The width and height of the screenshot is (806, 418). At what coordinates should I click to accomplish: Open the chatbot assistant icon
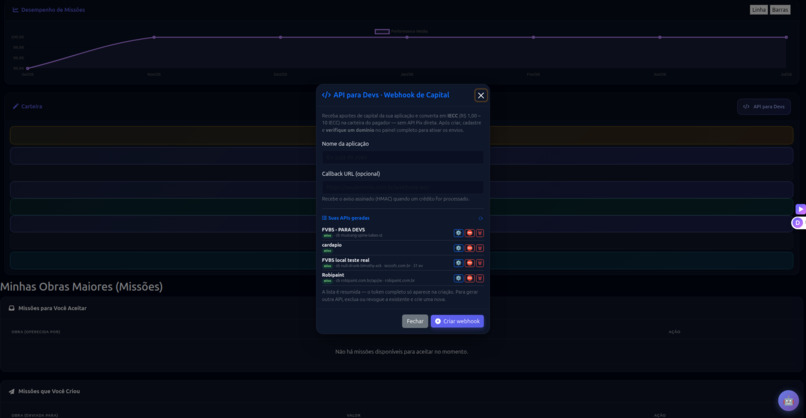(x=788, y=401)
